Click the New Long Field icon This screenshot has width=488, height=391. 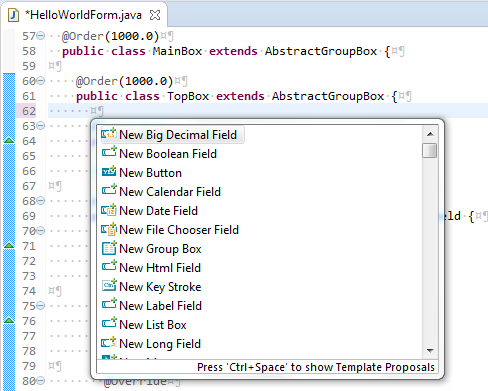(x=109, y=343)
